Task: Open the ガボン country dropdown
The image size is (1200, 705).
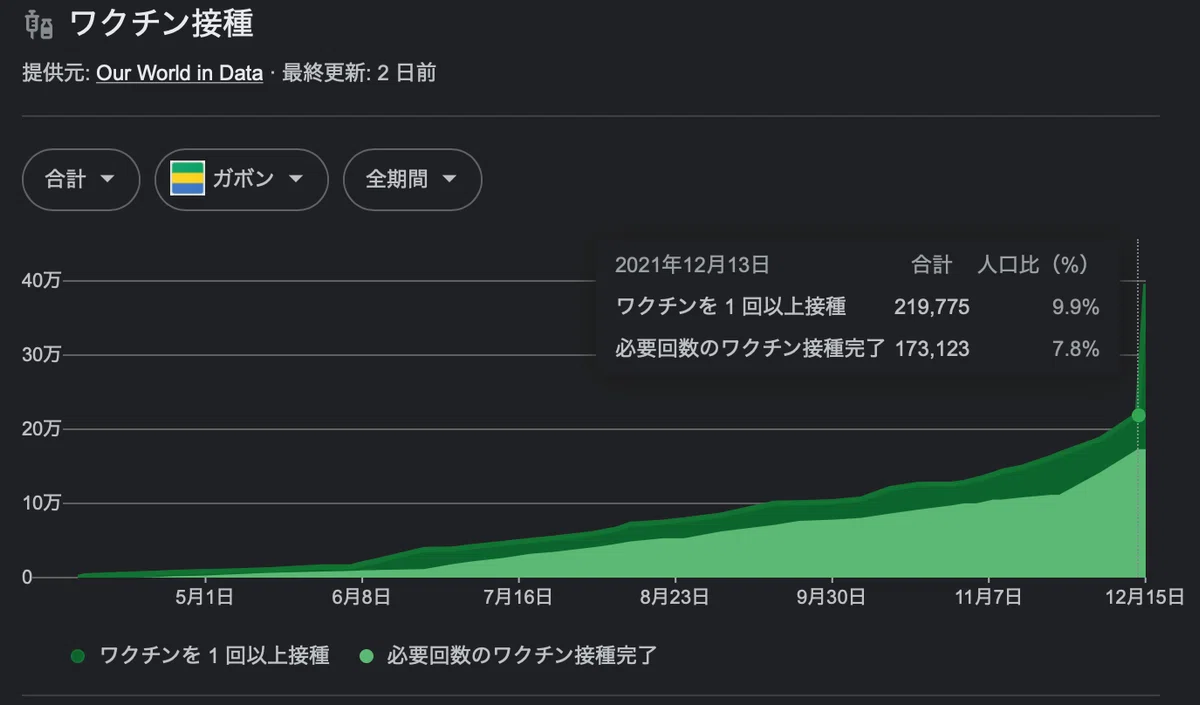Action: point(241,179)
